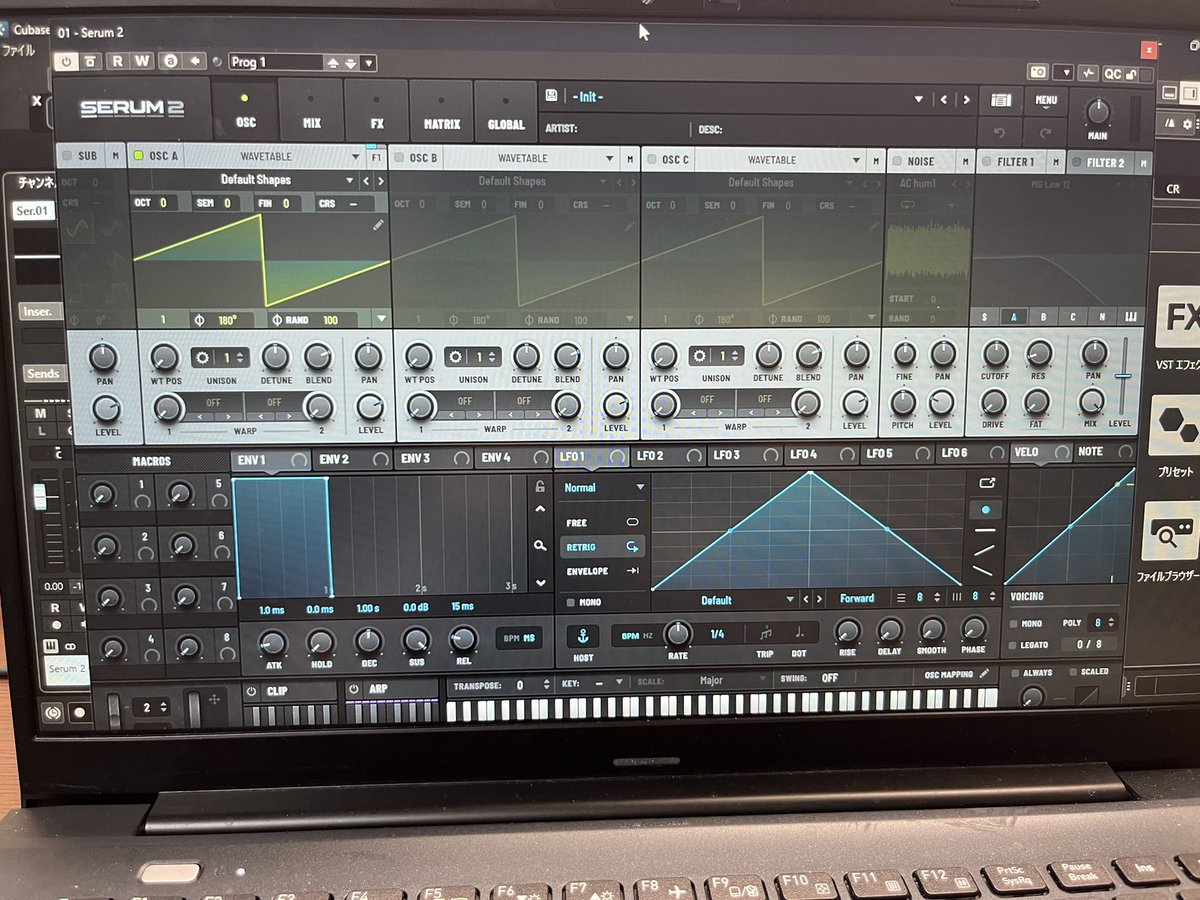Switch to the FX tab
Screen dimensions: 1200x900
(377, 112)
